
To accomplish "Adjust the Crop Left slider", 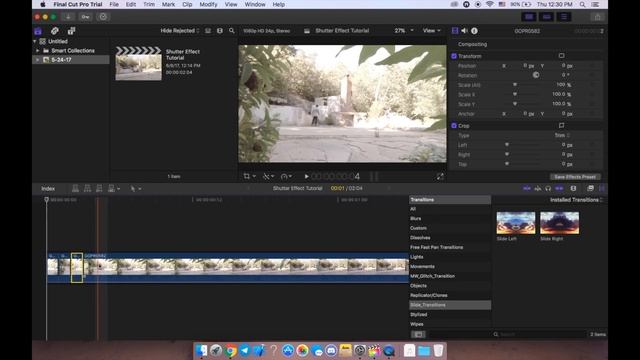I will click(507, 144).
